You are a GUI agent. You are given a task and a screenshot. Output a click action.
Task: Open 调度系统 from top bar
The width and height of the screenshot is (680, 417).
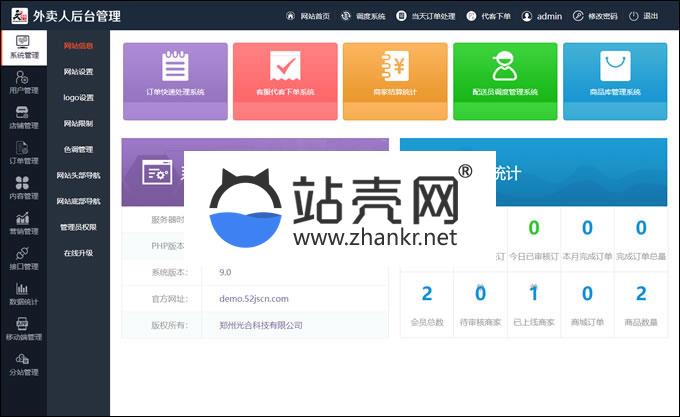[362, 17]
